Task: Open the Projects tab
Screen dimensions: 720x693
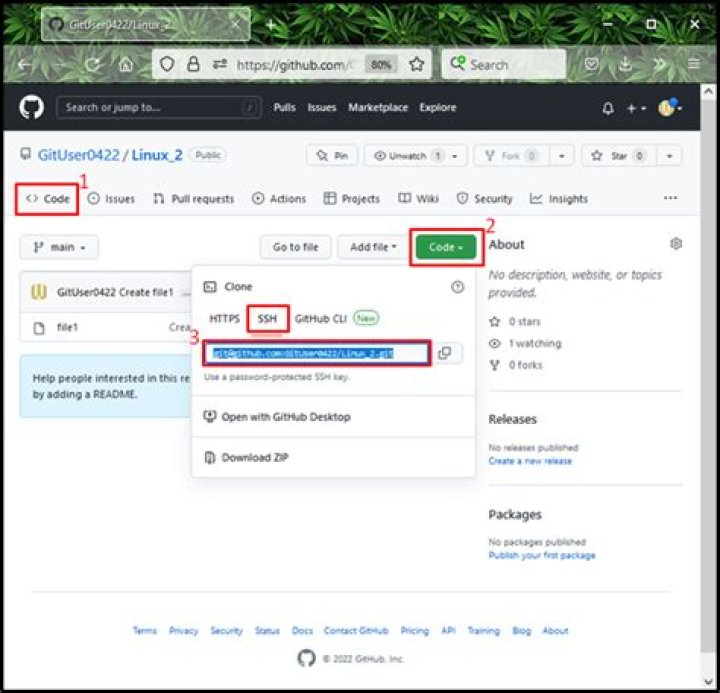Action: pos(352,199)
